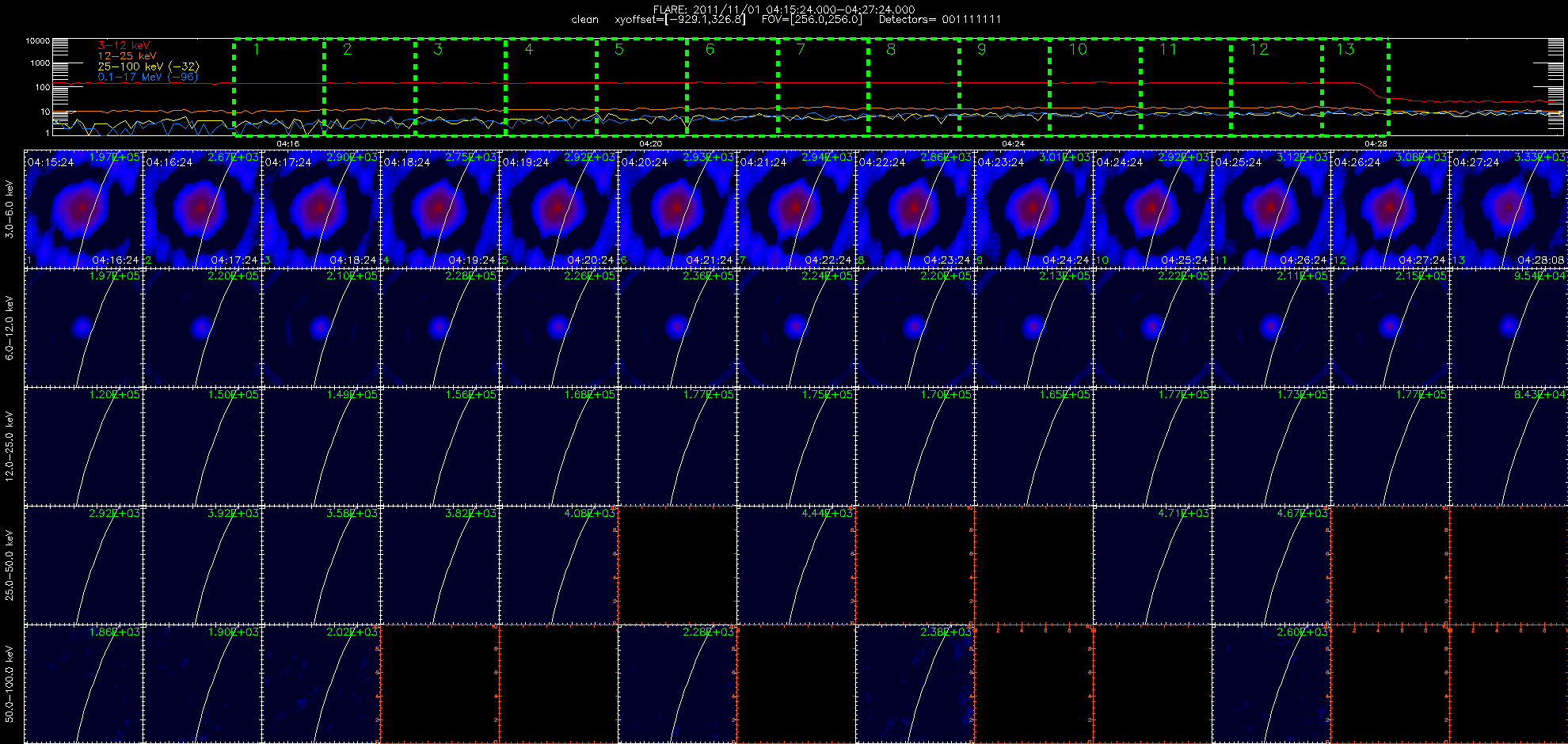Open the 25.0-50.0 keV image for interval 7
The height and width of the screenshot is (744, 1568).
(796, 564)
